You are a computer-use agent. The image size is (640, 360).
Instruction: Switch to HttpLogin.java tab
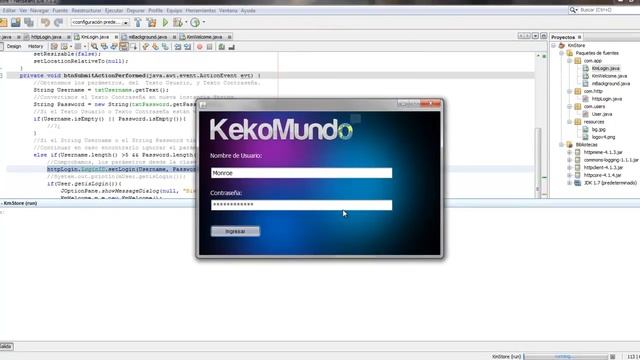coord(46,37)
